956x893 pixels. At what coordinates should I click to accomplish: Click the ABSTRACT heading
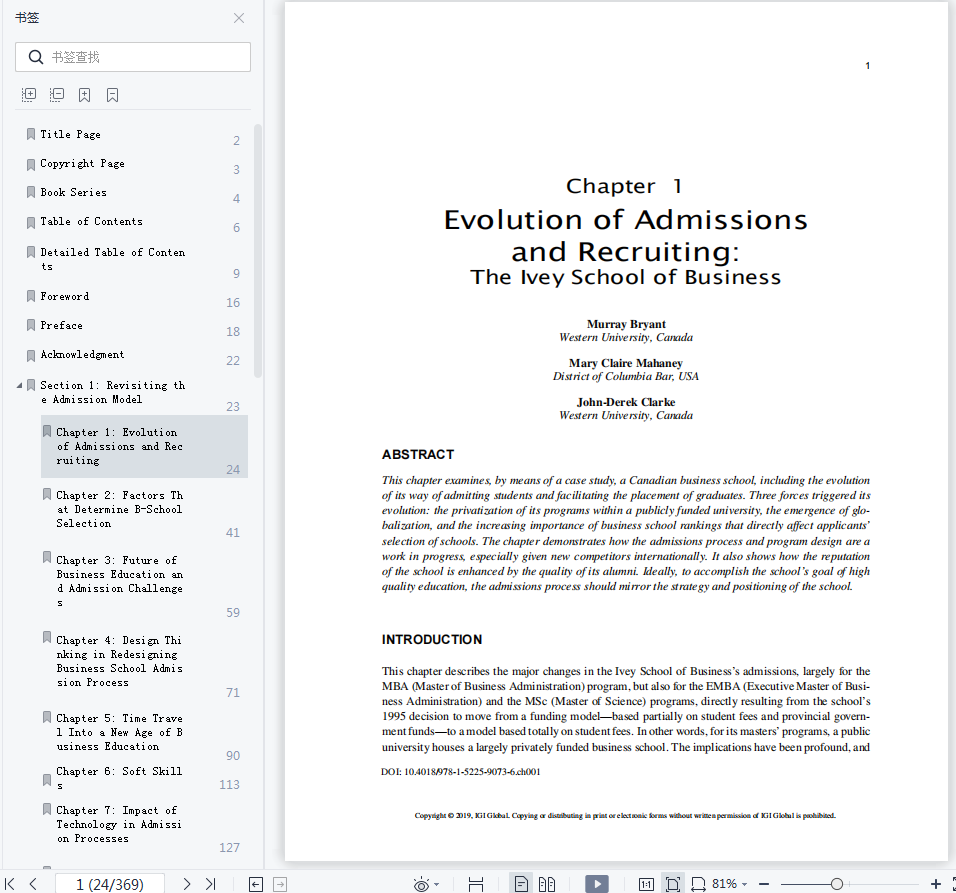point(418,455)
